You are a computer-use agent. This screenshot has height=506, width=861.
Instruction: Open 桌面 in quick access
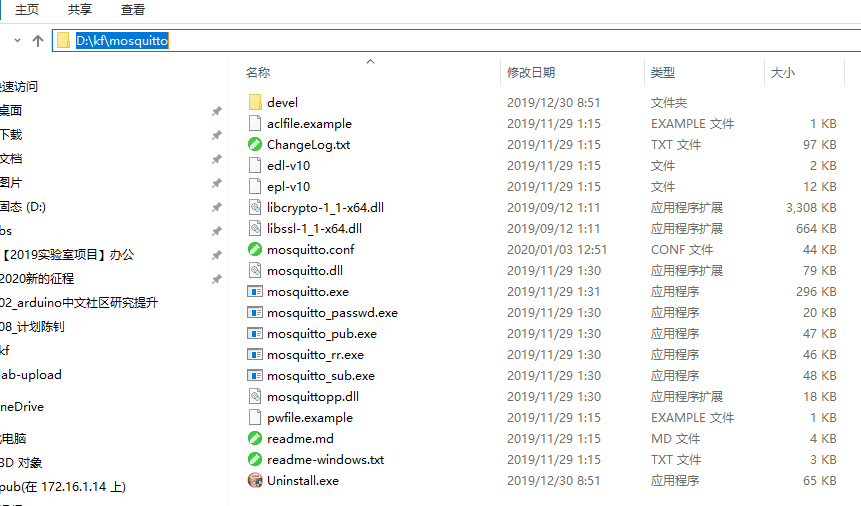[11, 110]
